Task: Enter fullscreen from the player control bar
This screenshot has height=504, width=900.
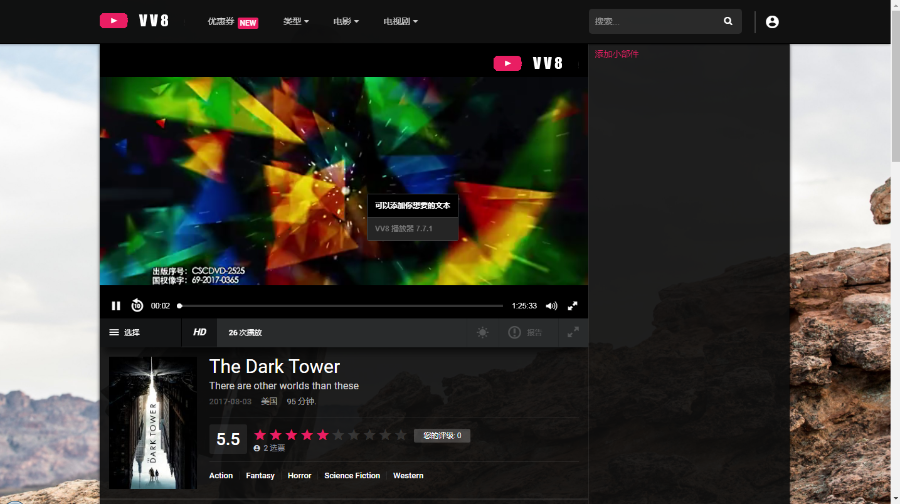Action: (572, 306)
